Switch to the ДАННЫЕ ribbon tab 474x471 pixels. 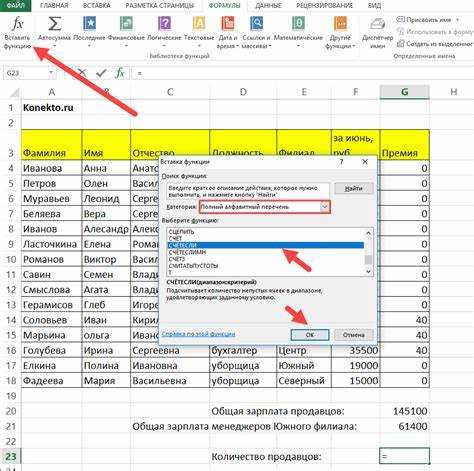268,5
